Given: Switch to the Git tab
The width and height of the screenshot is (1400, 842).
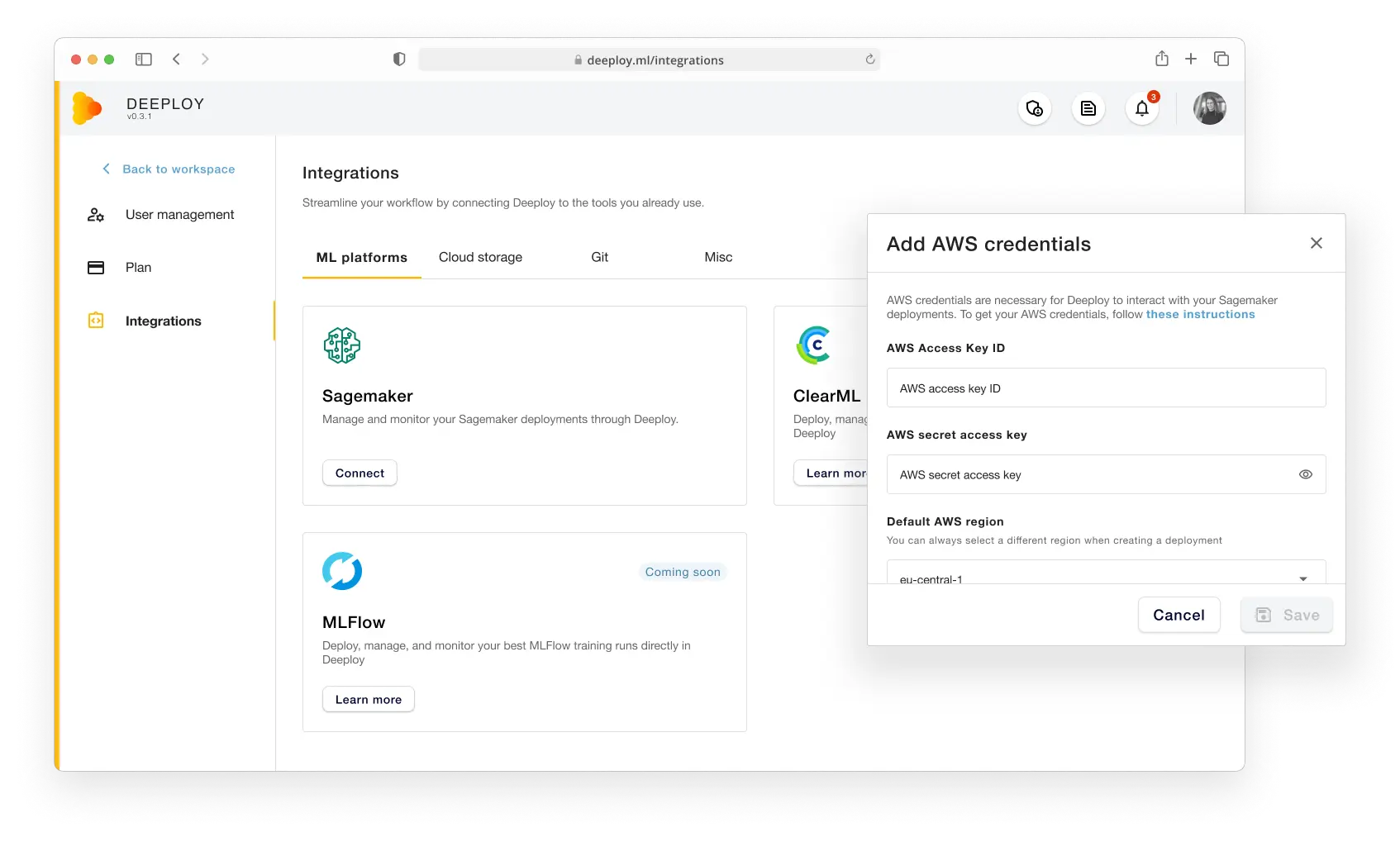Looking at the screenshot, I should (x=600, y=258).
